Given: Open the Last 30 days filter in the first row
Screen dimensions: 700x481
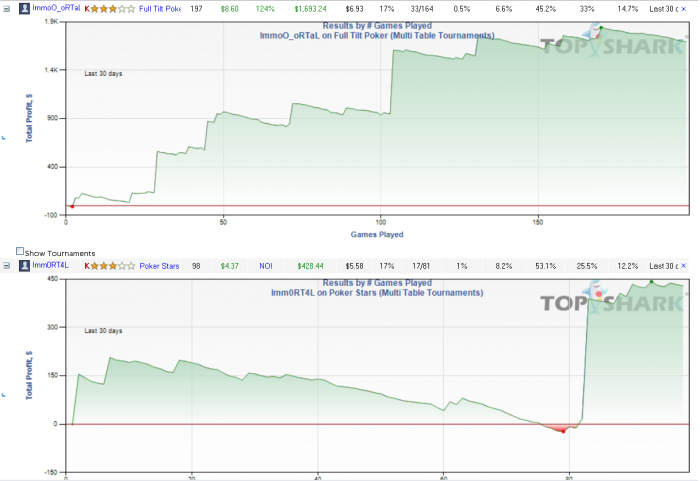Looking at the screenshot, I should pos(663,9).
